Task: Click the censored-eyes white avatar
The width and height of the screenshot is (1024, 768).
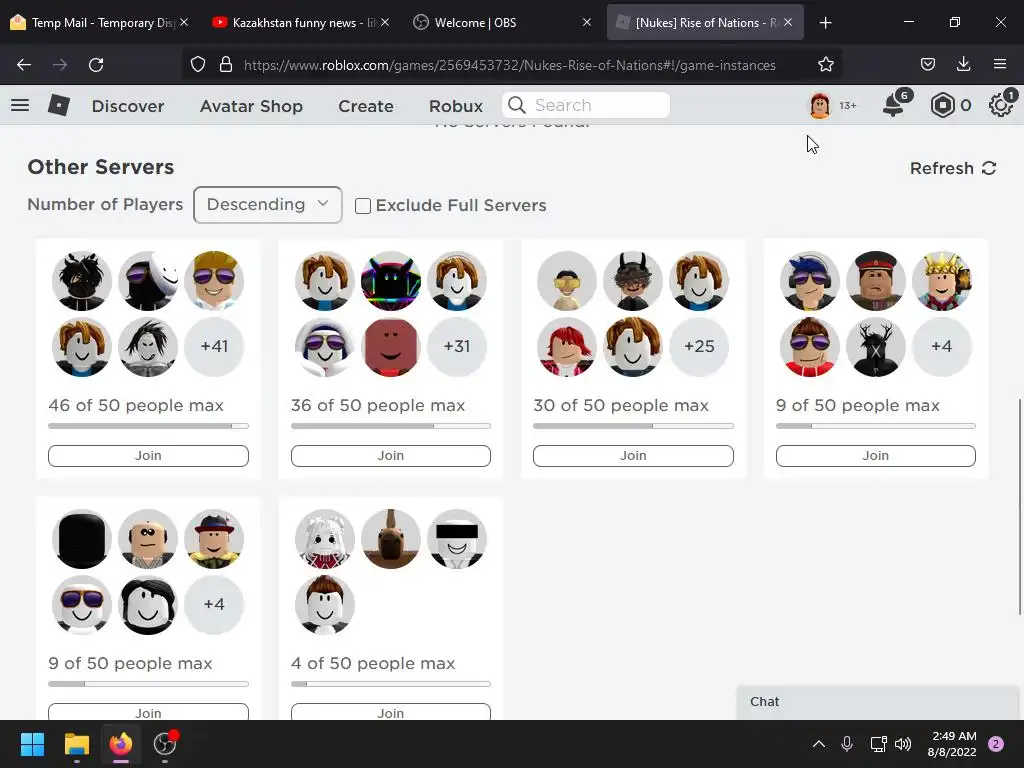Action: (457, 539)
